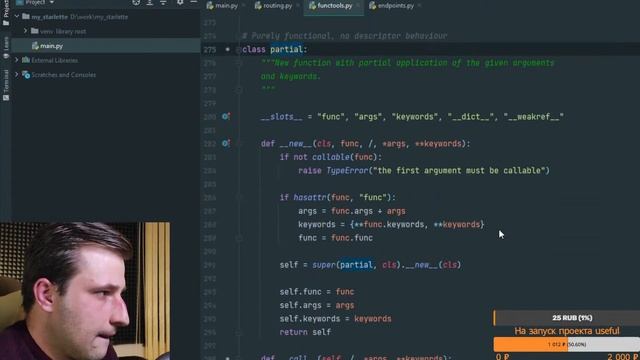Click the streamer webcam overlay
This screenshot has height=360, width=640.
[85, 291]
